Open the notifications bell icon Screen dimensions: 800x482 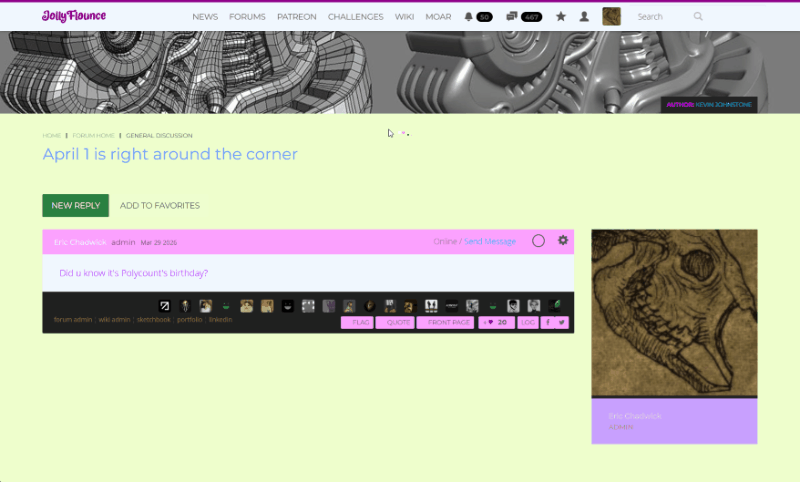click(x=469, y=17)
